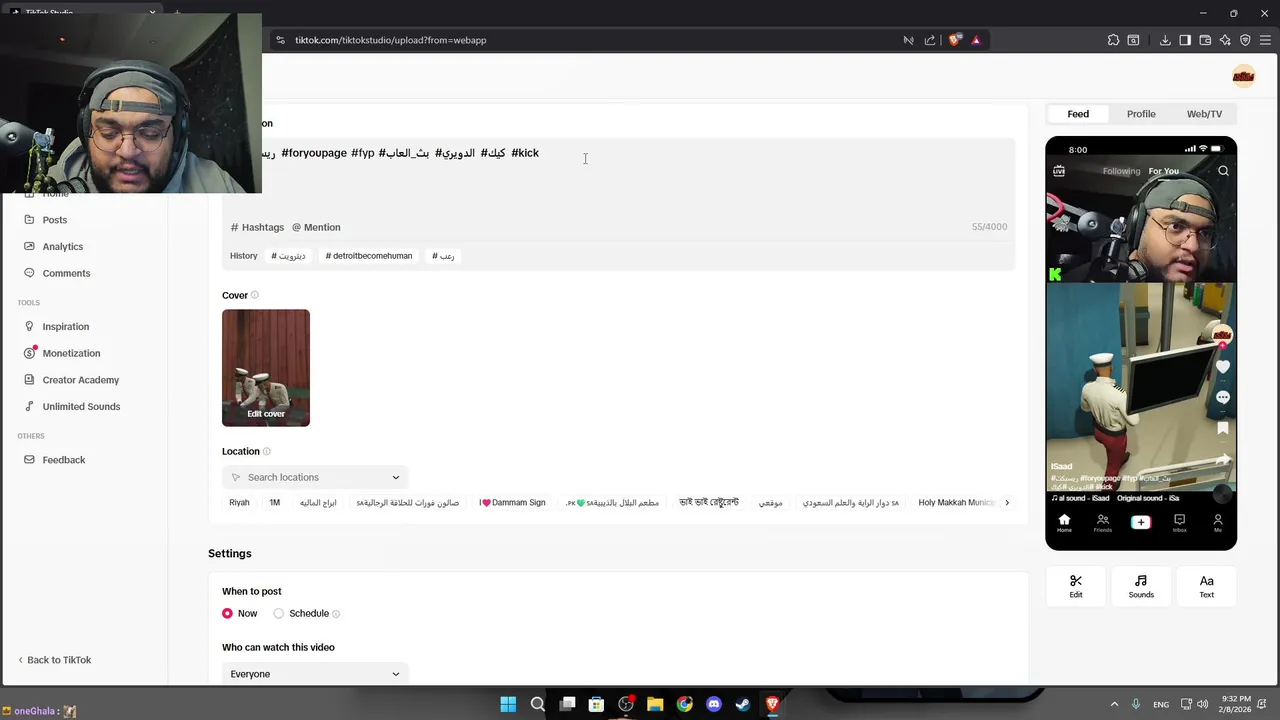Screen dimensions: 1280x720
Task: Go Back to TikTok link
Action: pyautogui.click(x=55, y=660)
